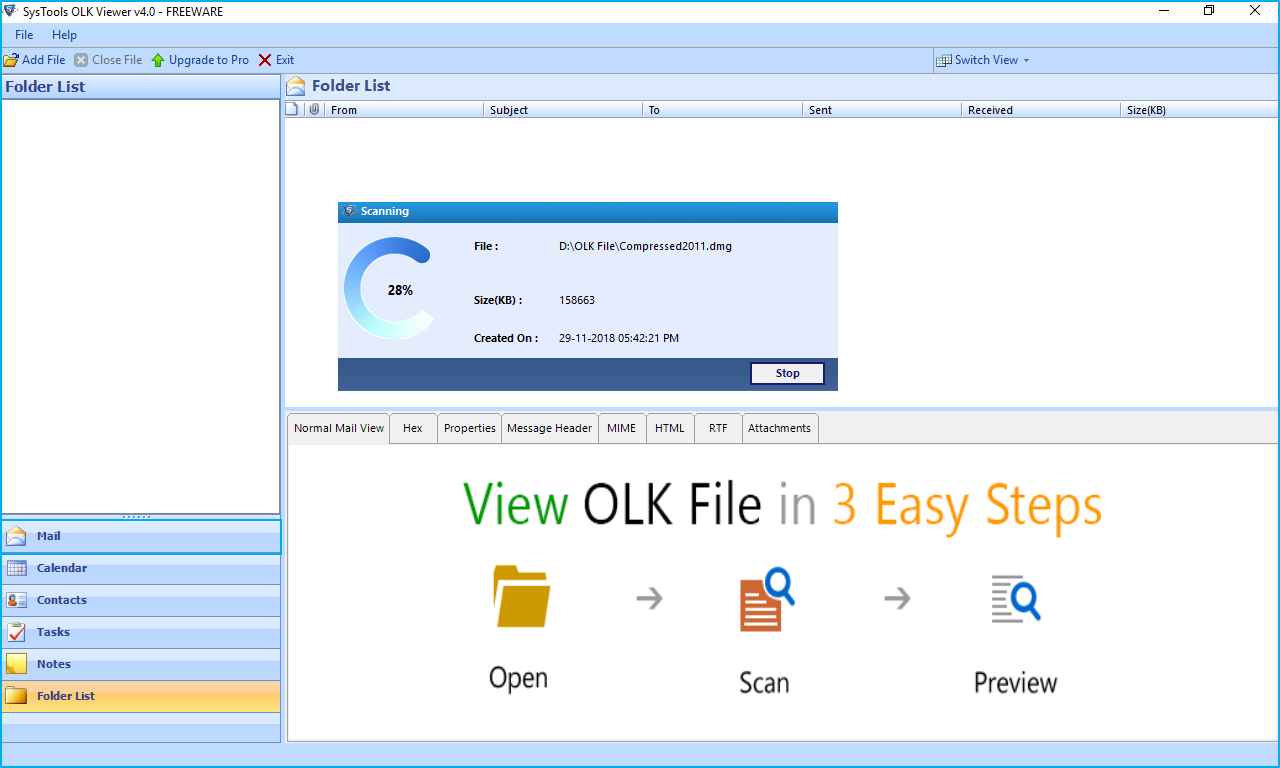The image size is (1280, 768).
Task: Switch to the Hex tab
Action: pyautogui.click(x=413, y=428)
